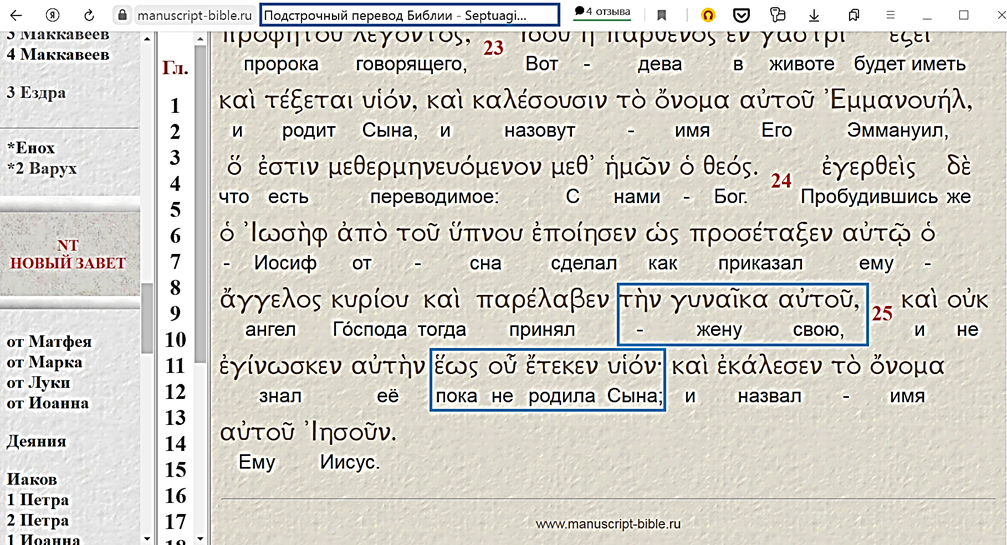Go to chapter 11

click(175, 366)
